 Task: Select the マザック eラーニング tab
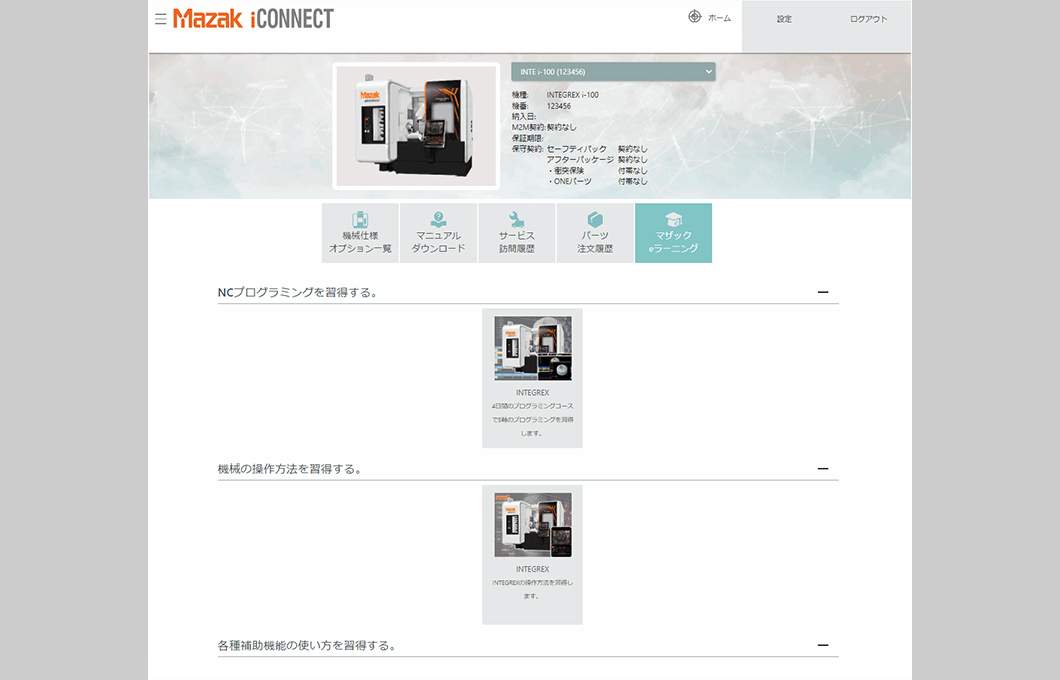[673, 233]
